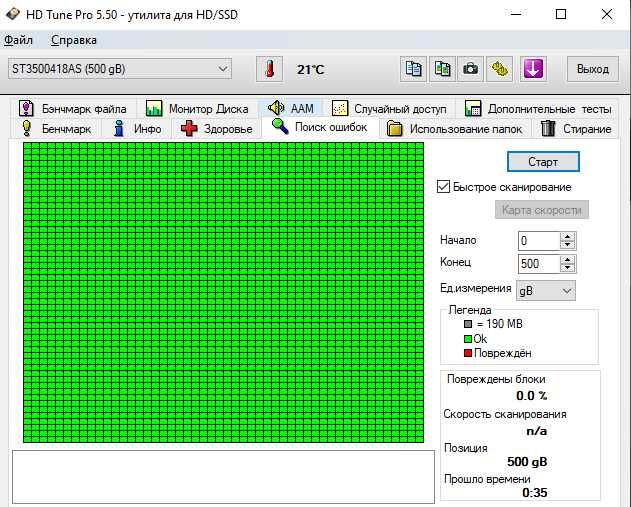631x507 pixels.
Task: Close the HD Tune Pro window
Action: (x=607, y=14)
